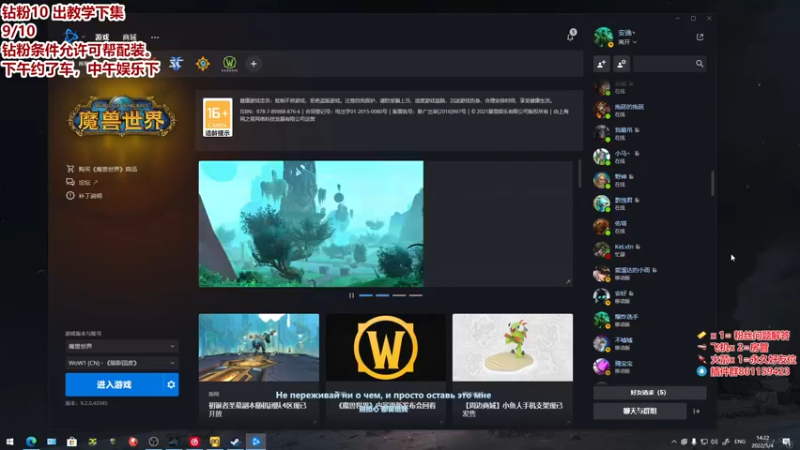Open the 安逸 profile avatar

coord(604,37)
